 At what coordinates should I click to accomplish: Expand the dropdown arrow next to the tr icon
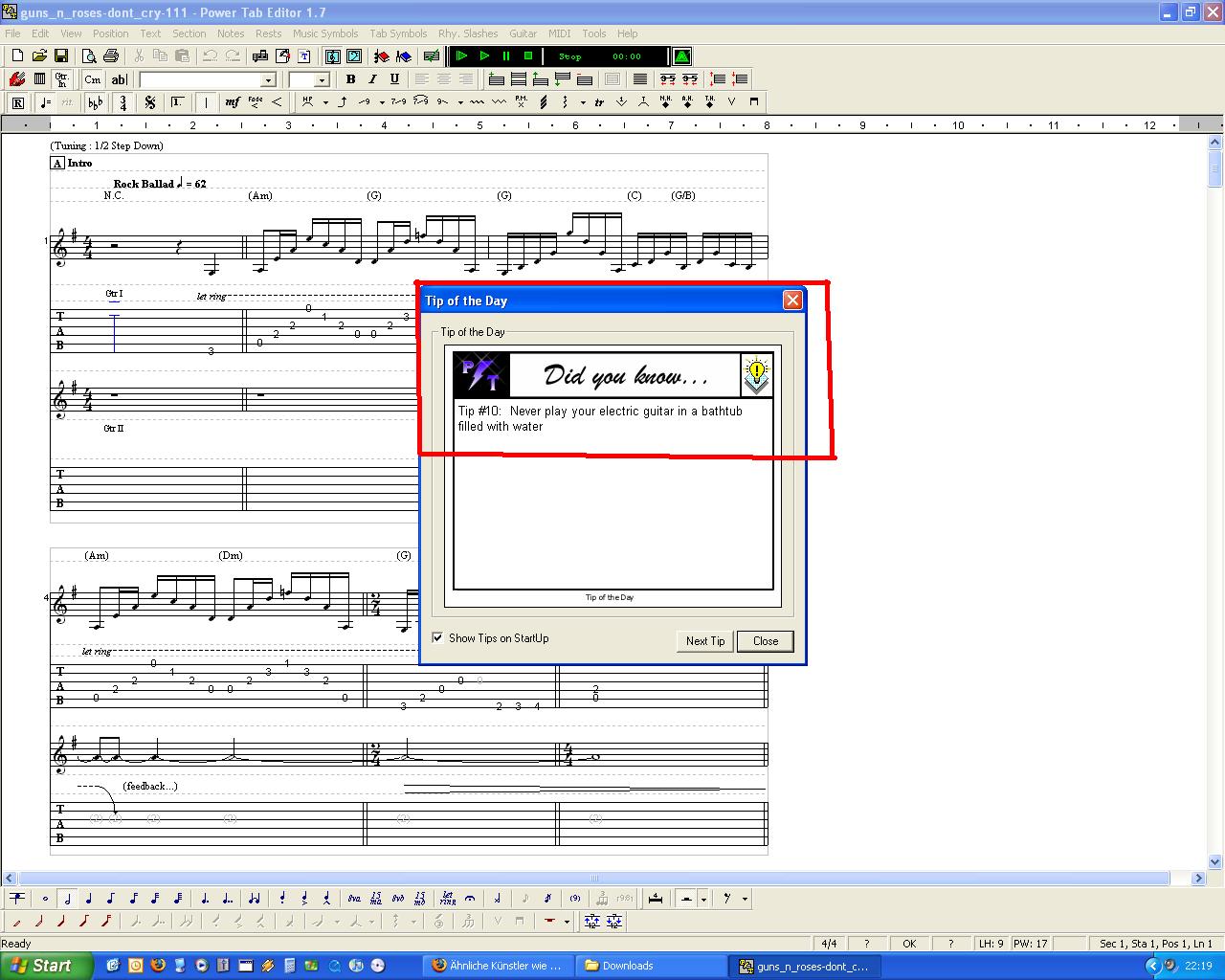582,102
